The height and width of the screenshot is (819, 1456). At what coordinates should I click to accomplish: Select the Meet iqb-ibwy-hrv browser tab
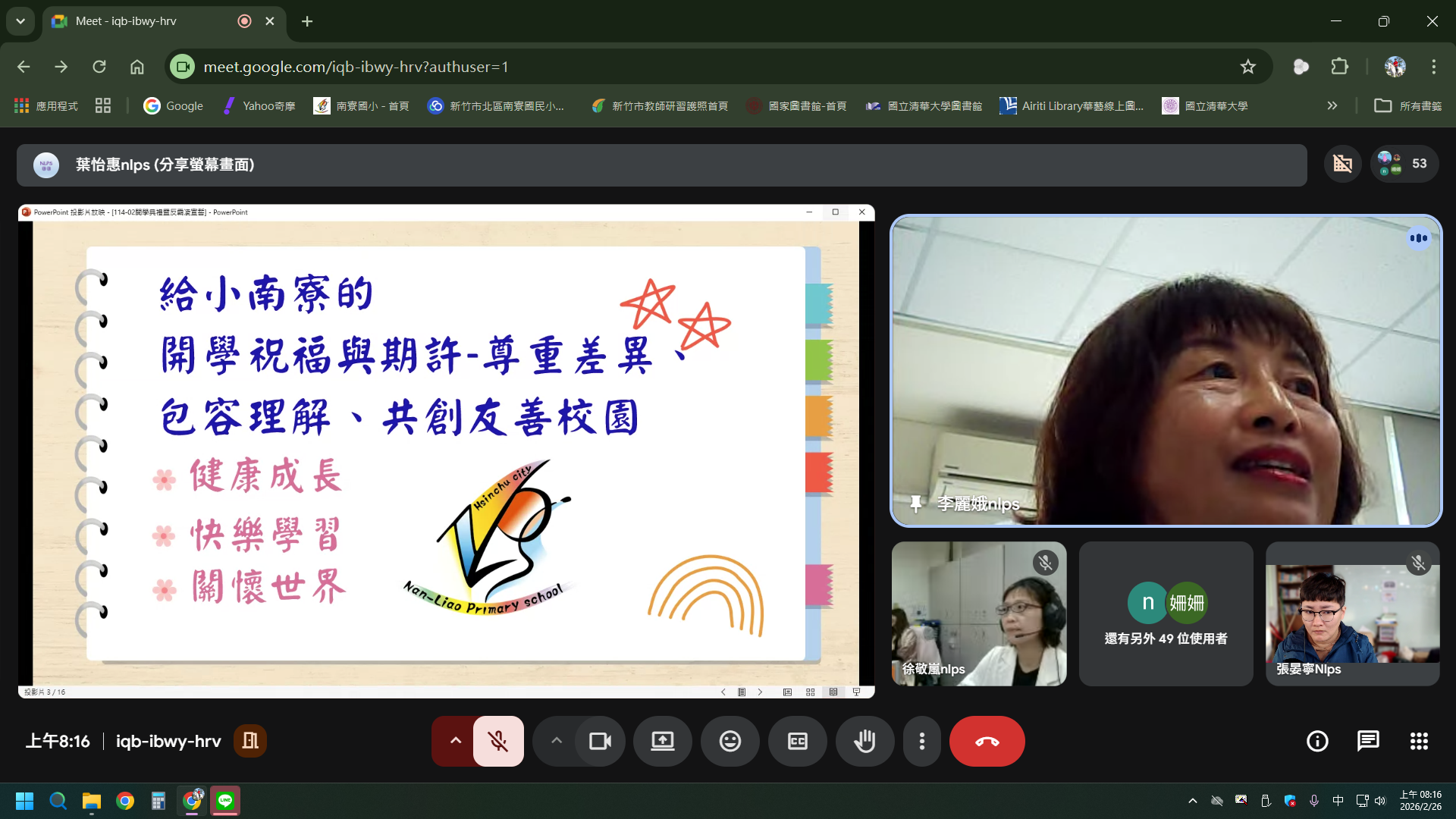(126, 21)
